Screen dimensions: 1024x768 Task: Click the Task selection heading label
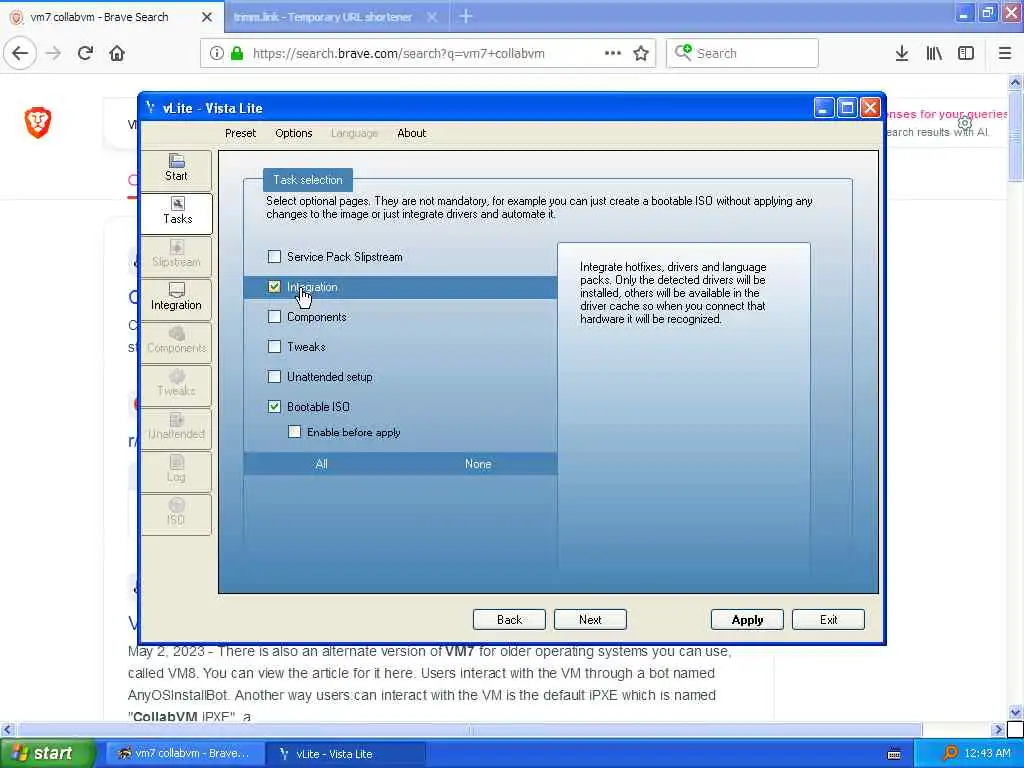click(308, 180)
